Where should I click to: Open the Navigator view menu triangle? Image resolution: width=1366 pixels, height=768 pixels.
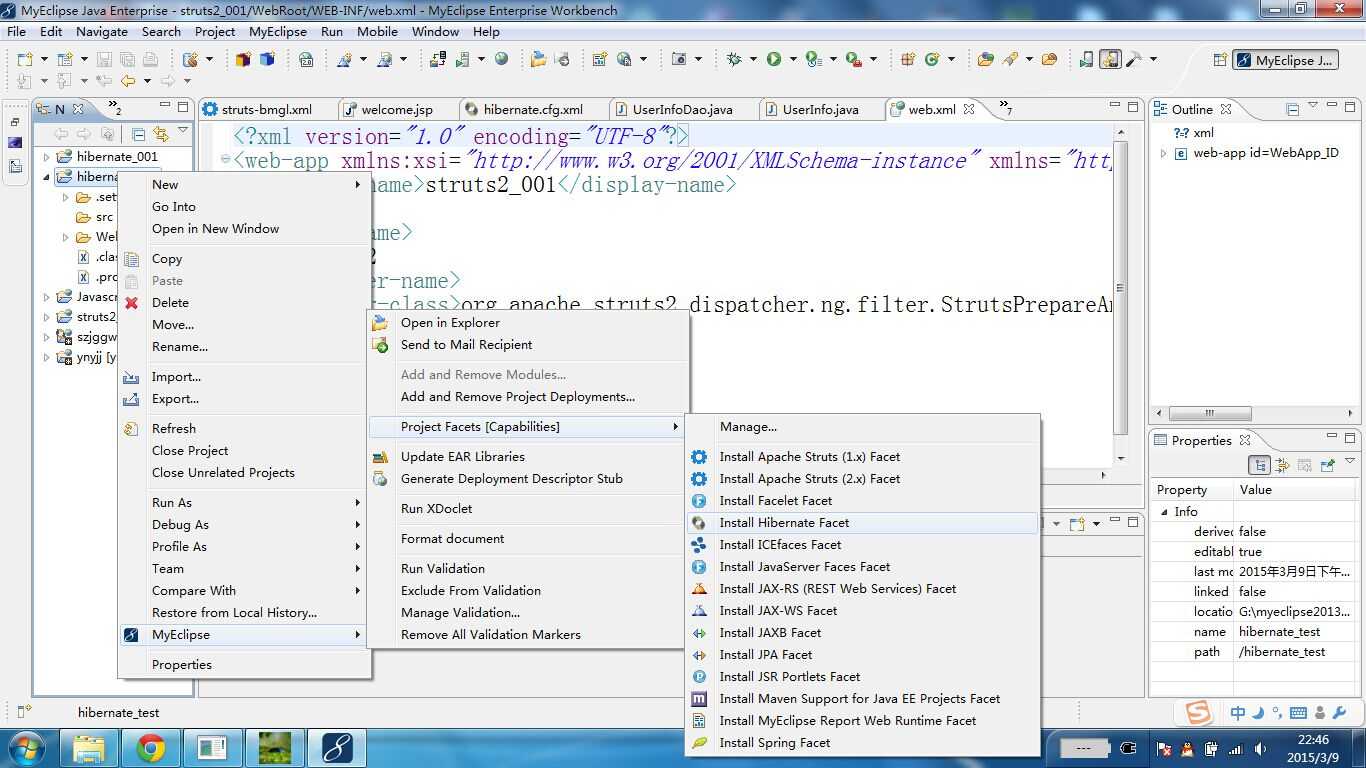183,131
